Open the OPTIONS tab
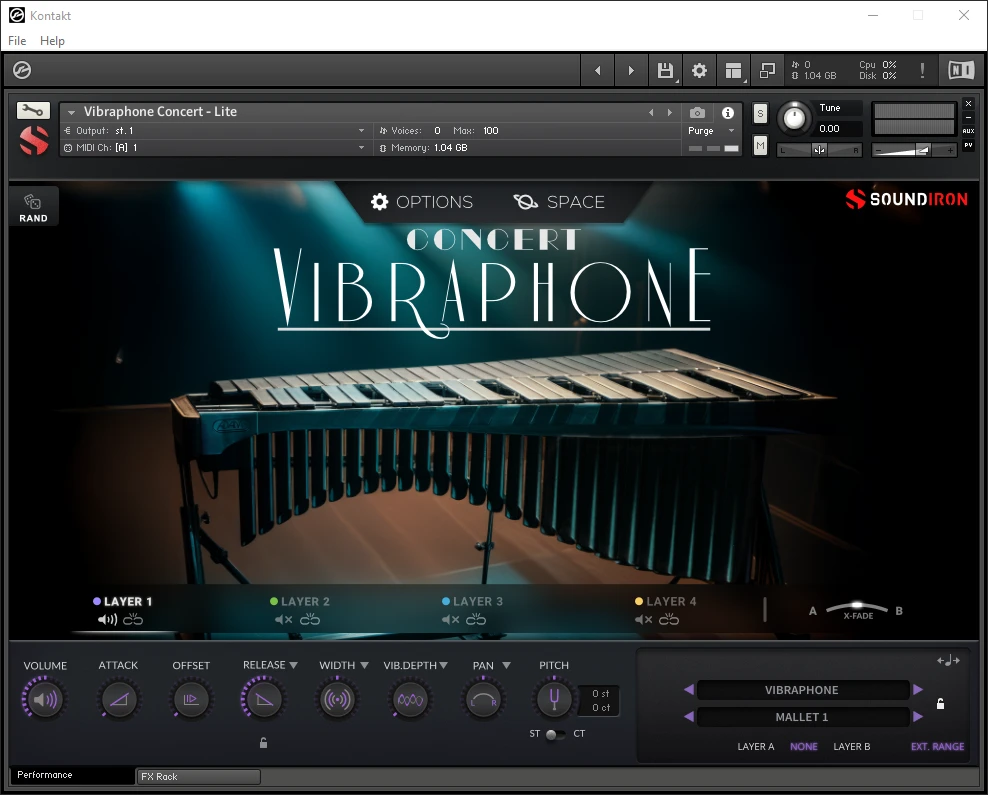Image resolution: width=988 pixels, height=795 pixels. point(422,202)
